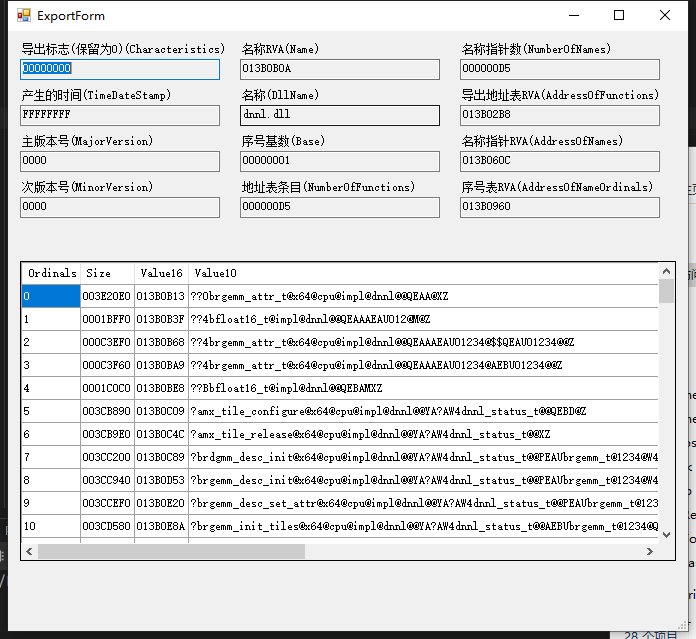Click the MinorVersion input field

pos(120,207)
